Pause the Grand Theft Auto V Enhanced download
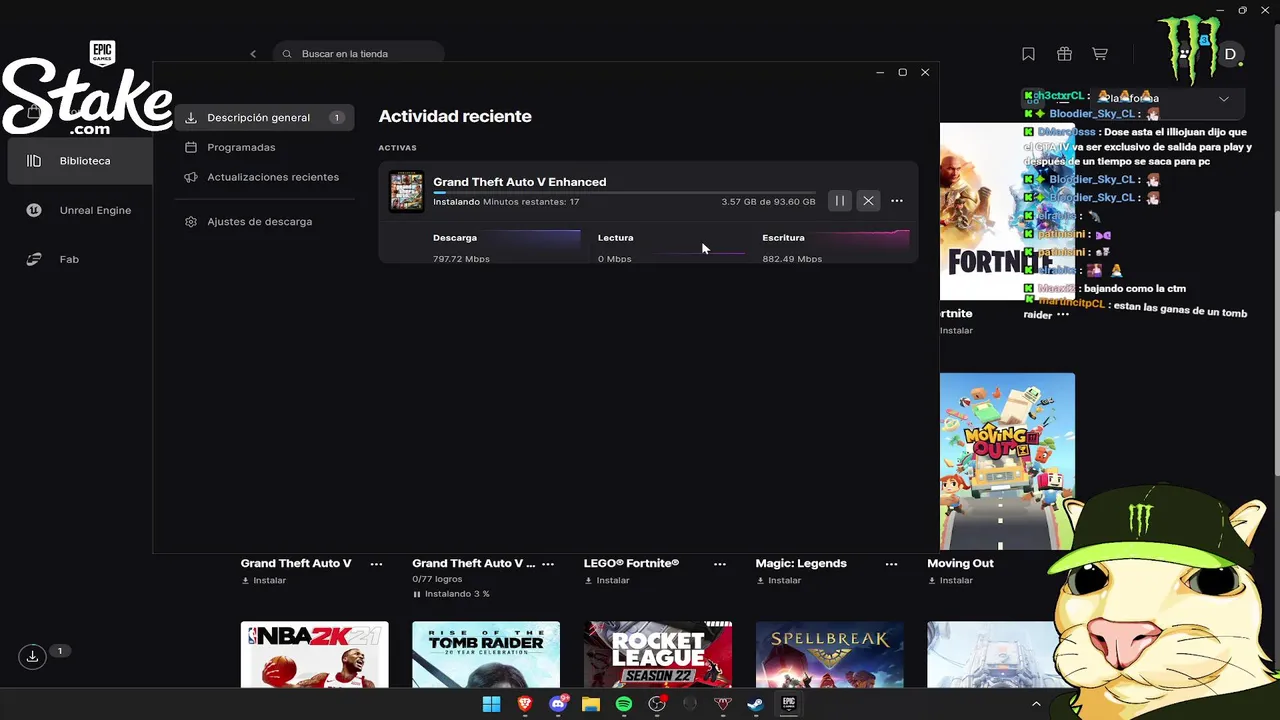Image resolution: width=1280 pixels, height=720 pixels. tap(840, 201)
